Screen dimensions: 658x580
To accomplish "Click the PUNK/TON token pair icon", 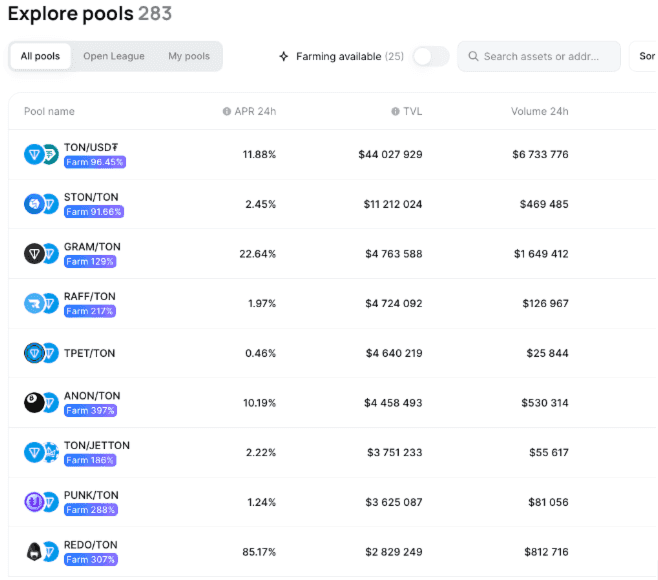I will [x=41, y=502].
